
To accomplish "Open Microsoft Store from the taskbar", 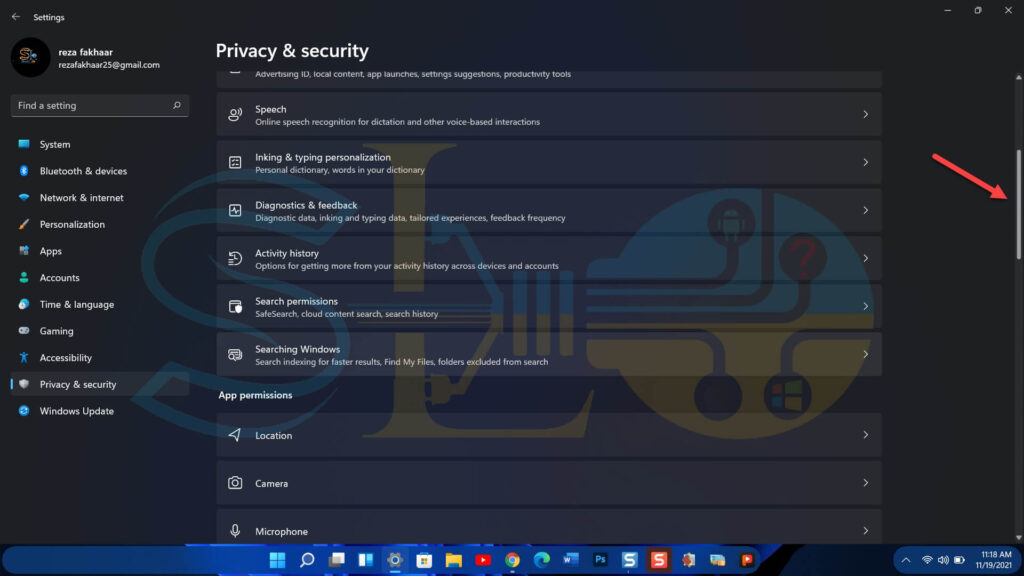I will point(424,560).
